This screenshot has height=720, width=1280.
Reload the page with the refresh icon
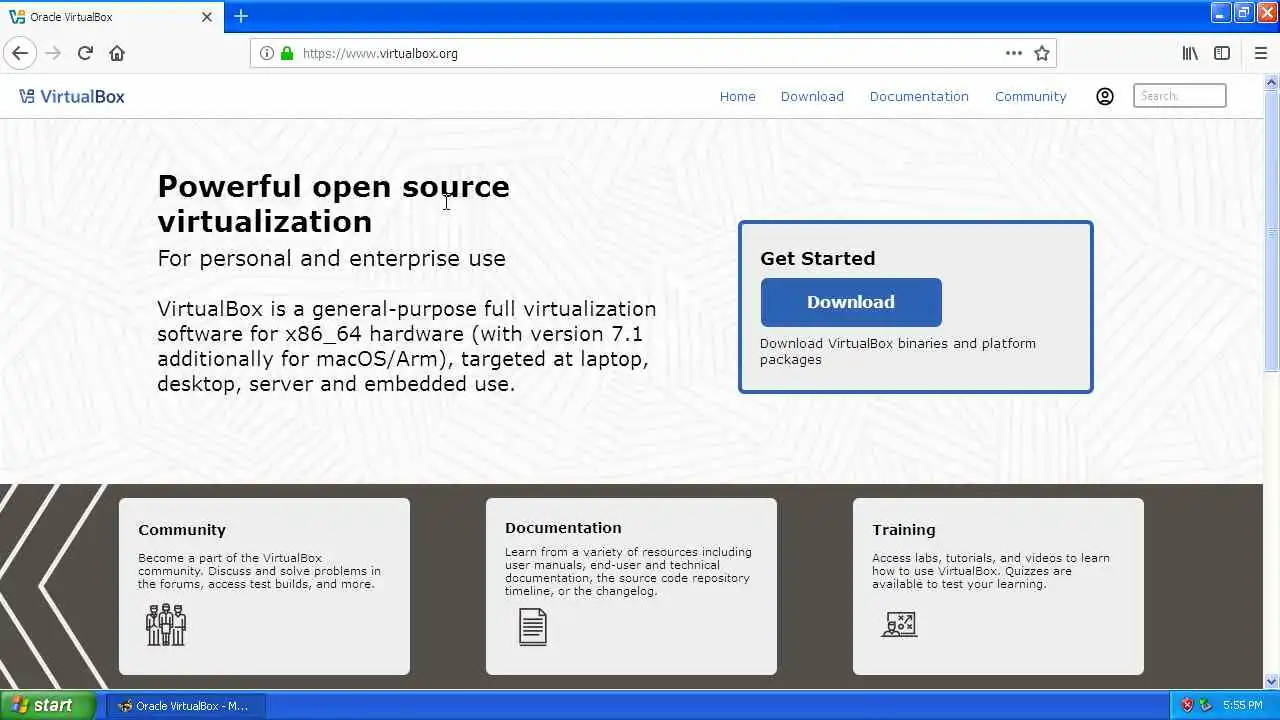(x=85, y=53)
